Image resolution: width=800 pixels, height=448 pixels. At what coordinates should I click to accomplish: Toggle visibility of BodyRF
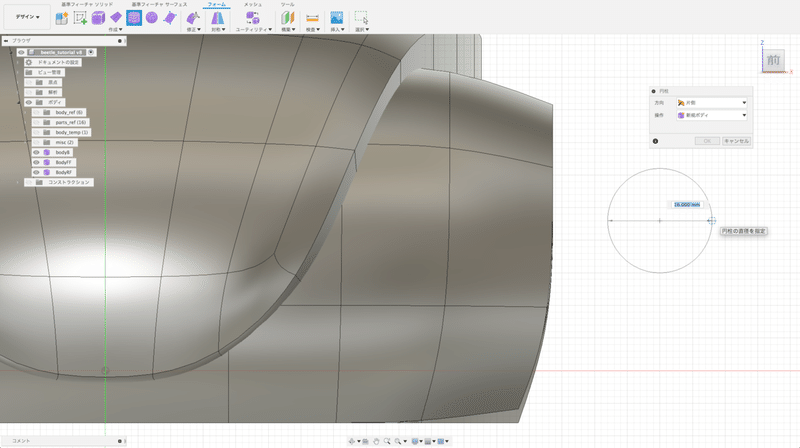[36, 172]
